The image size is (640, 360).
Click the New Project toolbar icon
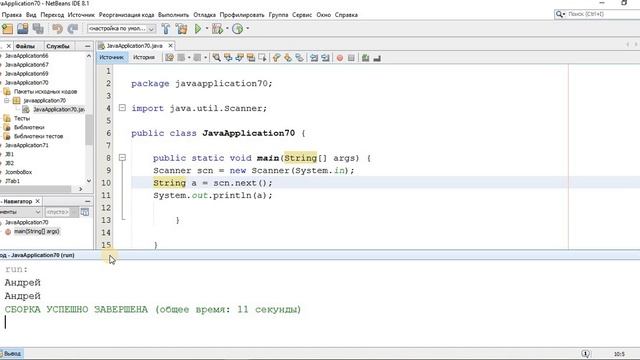7,29
